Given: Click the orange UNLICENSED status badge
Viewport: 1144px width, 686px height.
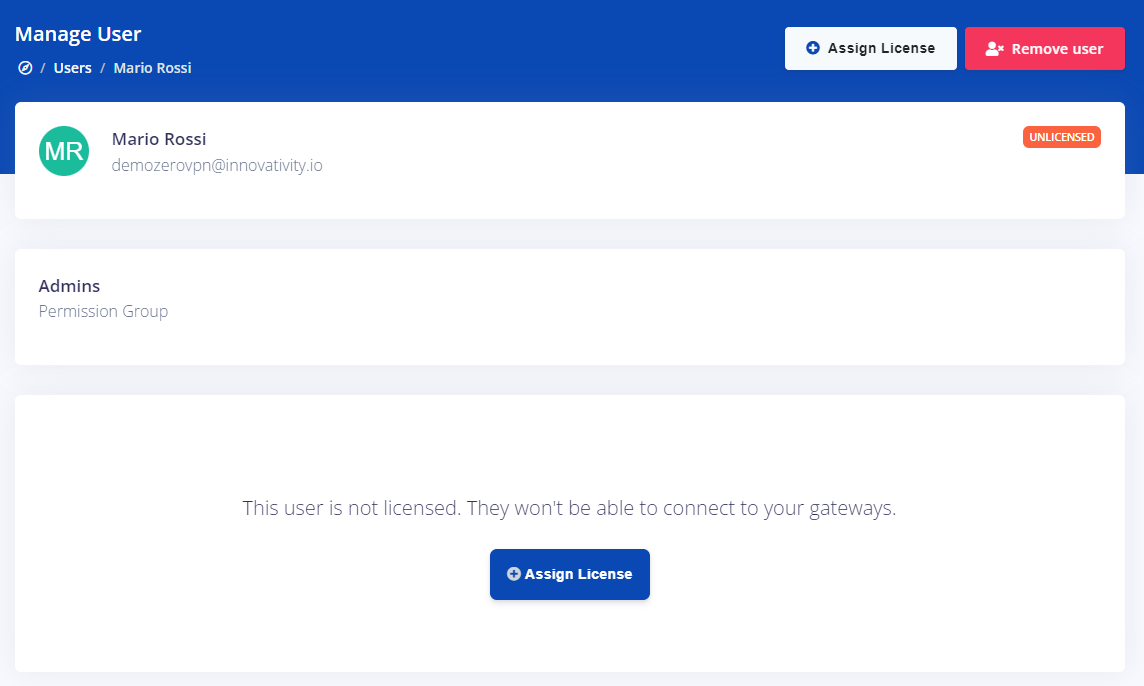Looking at the screenshot, I should coord(1062,137).
